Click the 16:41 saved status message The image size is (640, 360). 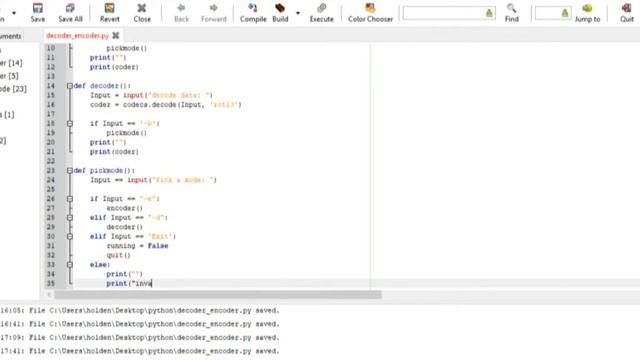click(140, 324)
